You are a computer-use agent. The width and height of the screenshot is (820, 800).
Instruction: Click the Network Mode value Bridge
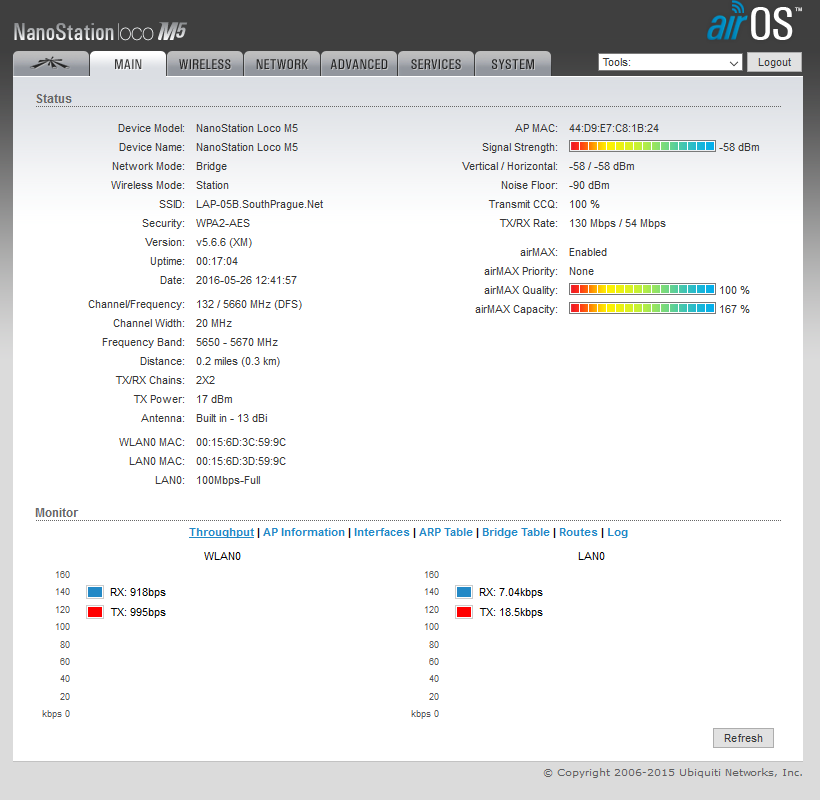click(x=211, y=166)
